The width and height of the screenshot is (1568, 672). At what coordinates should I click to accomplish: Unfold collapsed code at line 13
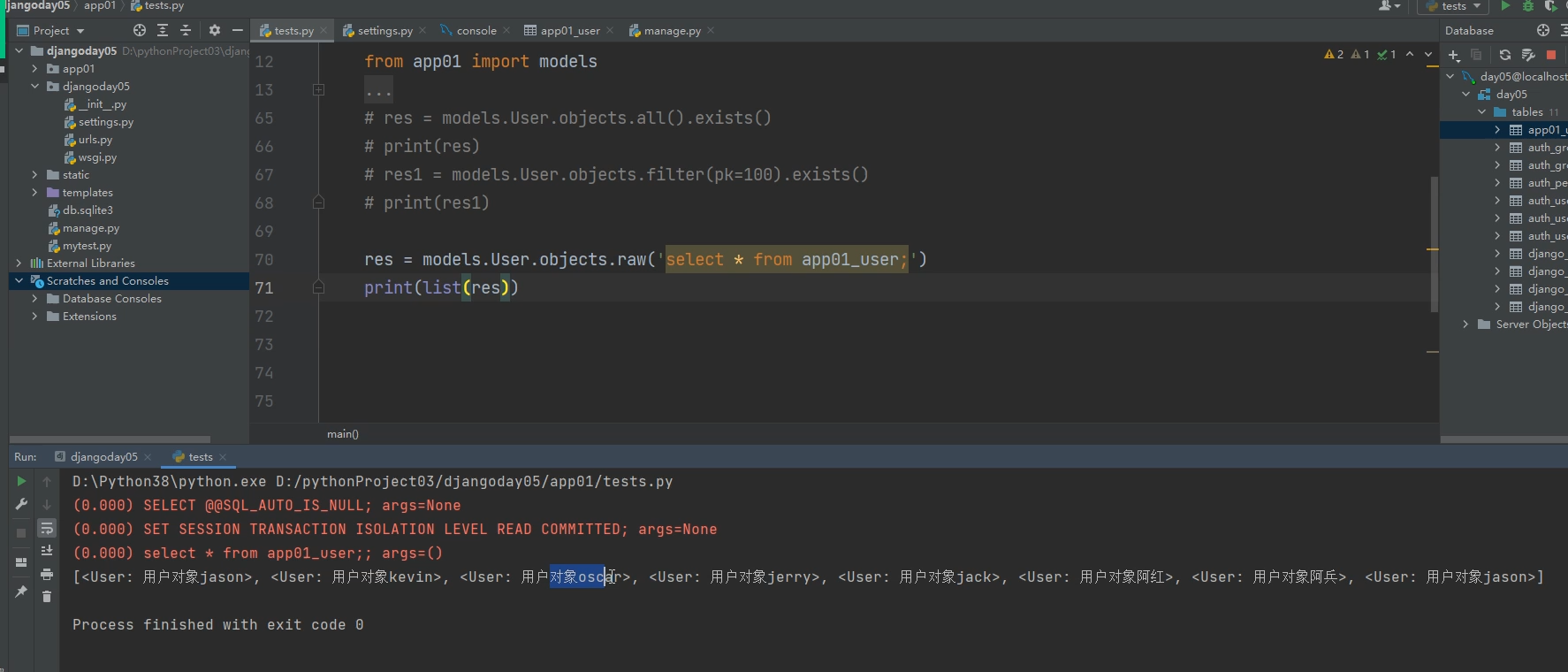click(318, 90)
